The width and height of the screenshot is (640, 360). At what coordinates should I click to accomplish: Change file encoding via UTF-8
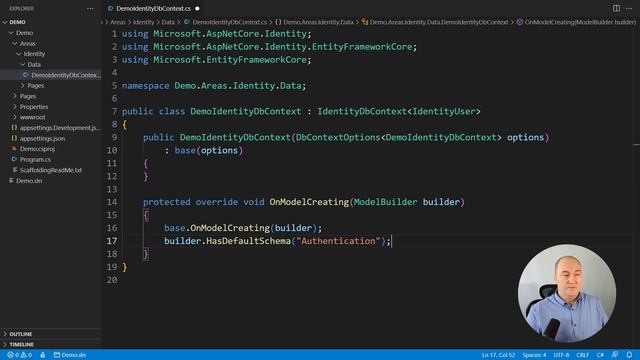click(x=561, y=355)
